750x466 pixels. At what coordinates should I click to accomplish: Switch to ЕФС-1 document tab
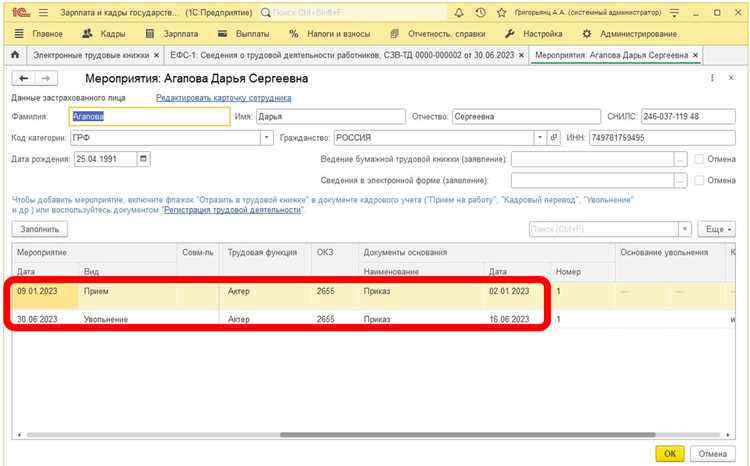pyautogui.click(x=342, y=55)
